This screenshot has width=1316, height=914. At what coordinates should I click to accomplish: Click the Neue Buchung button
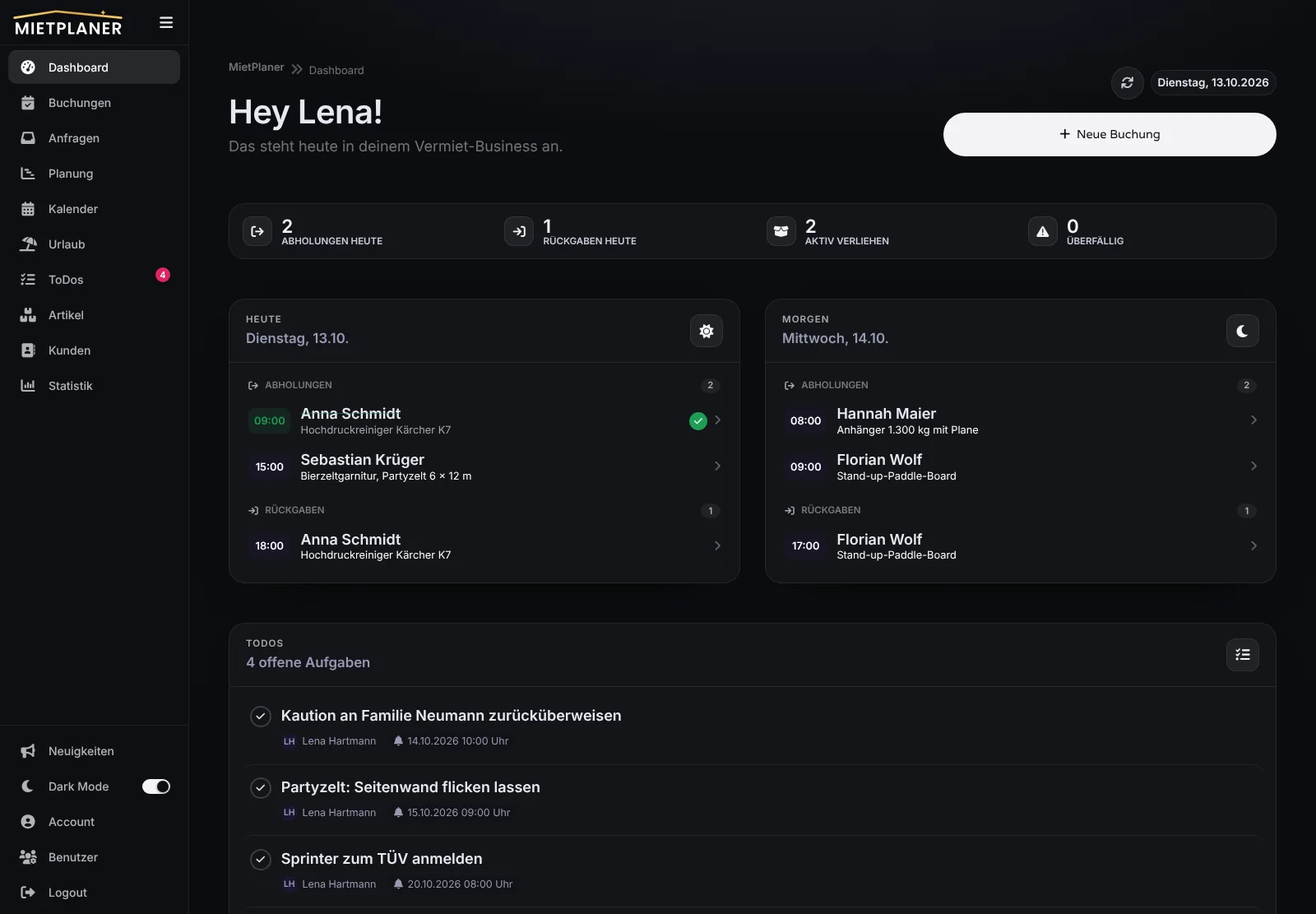1110,134
